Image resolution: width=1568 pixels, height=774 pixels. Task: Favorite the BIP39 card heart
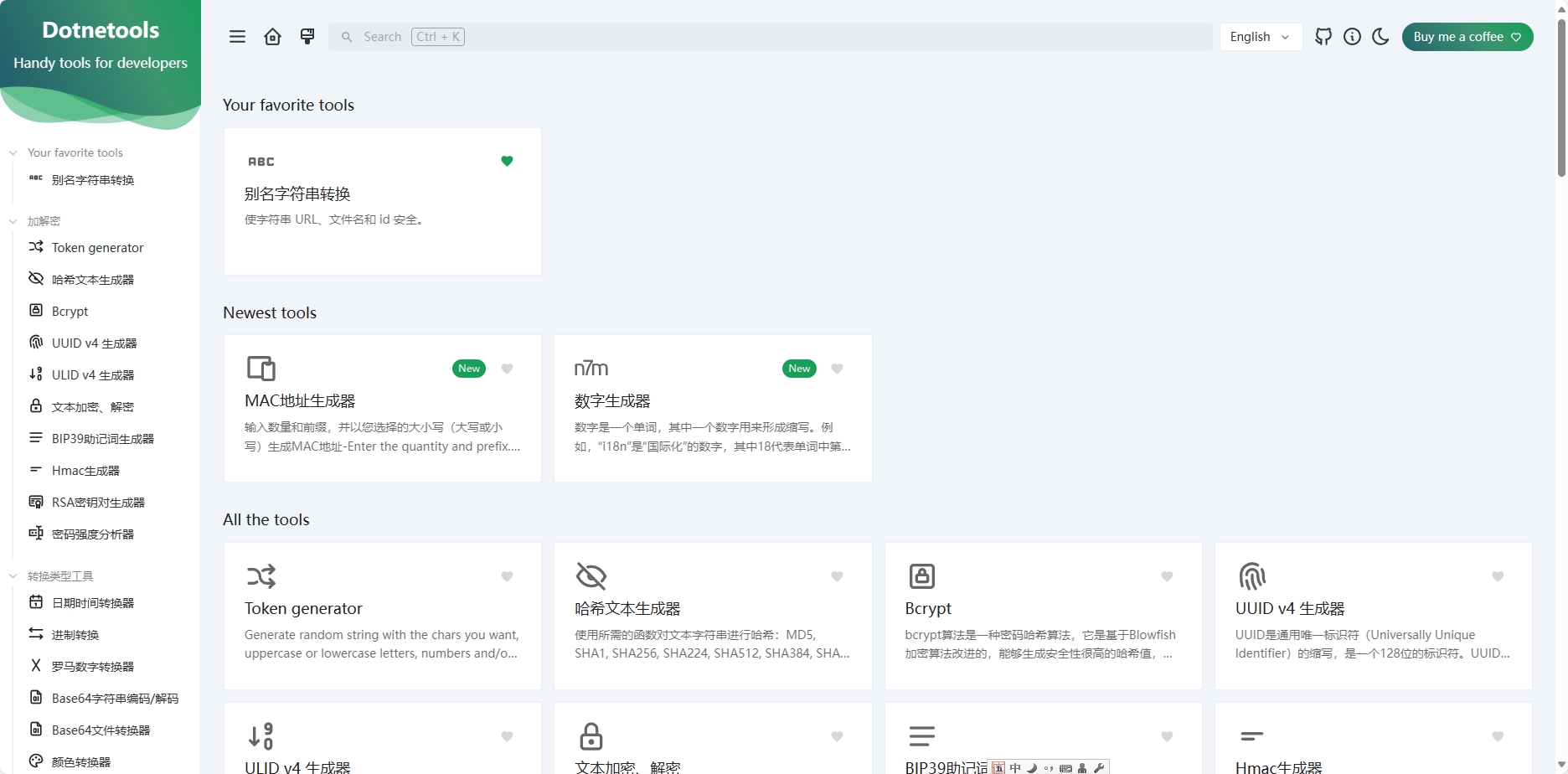coord(1167,736)
